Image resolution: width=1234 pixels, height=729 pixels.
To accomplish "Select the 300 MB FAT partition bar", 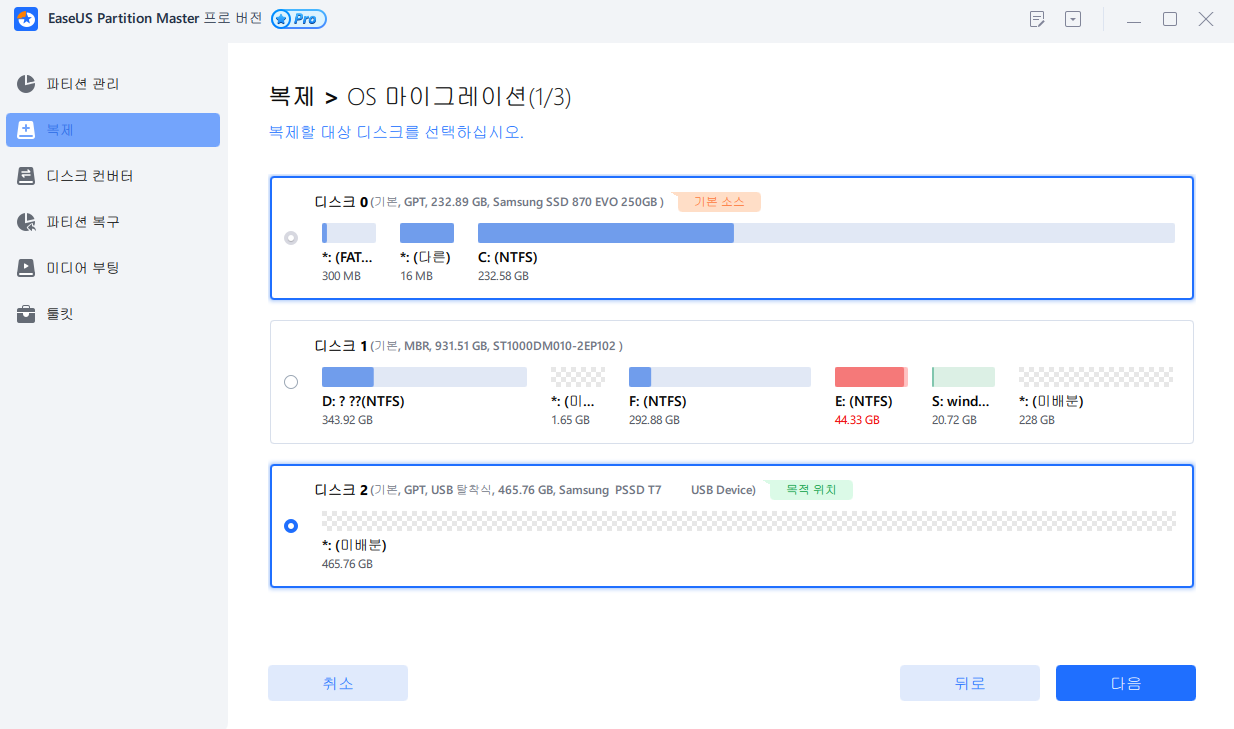I will pyautogui.click(x=349, y=233).
